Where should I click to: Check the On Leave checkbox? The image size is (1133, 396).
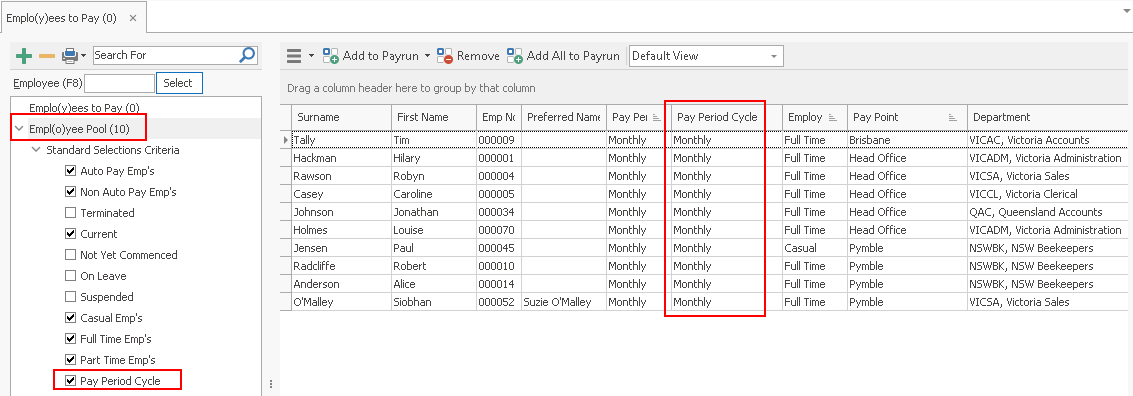(70, 276)
